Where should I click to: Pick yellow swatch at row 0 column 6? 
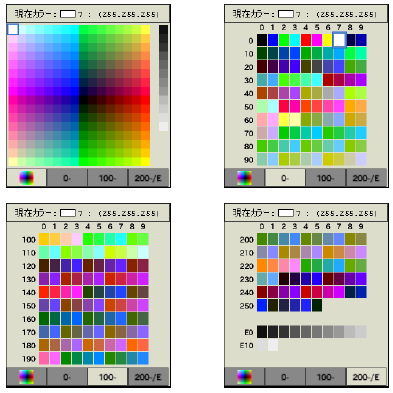pyautogui.click(x=328, y=40)
